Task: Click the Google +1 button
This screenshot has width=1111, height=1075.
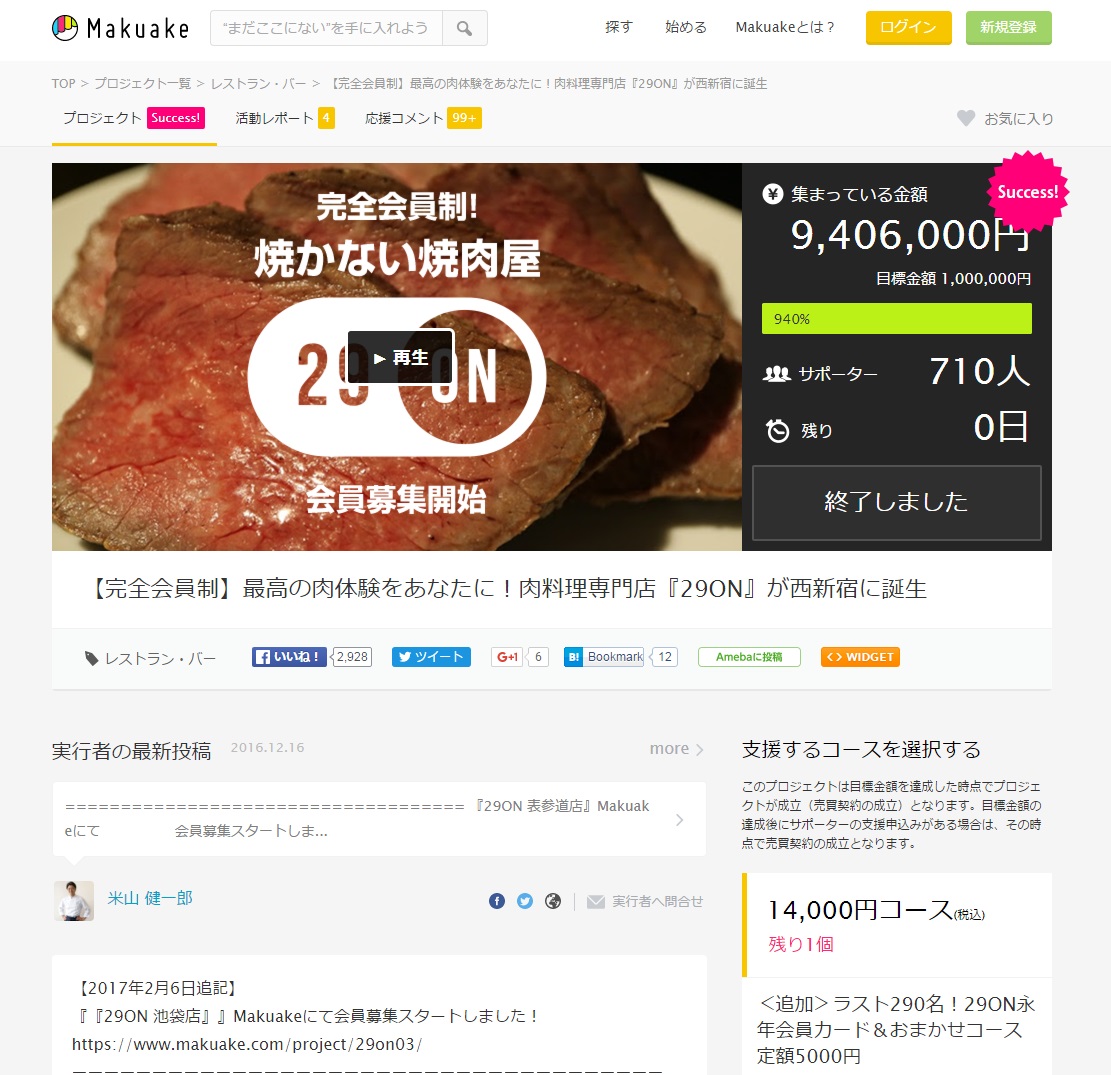Action: click(x=507, y=657)
